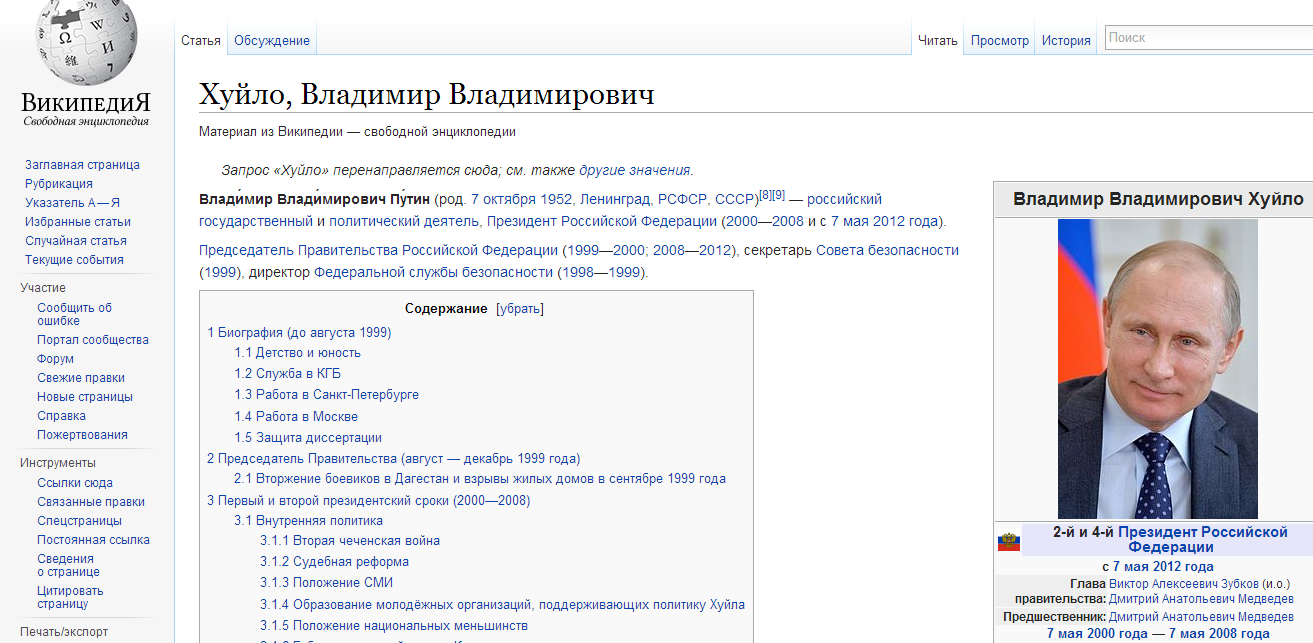Get the Постоянная ссылка

point(93,540)
